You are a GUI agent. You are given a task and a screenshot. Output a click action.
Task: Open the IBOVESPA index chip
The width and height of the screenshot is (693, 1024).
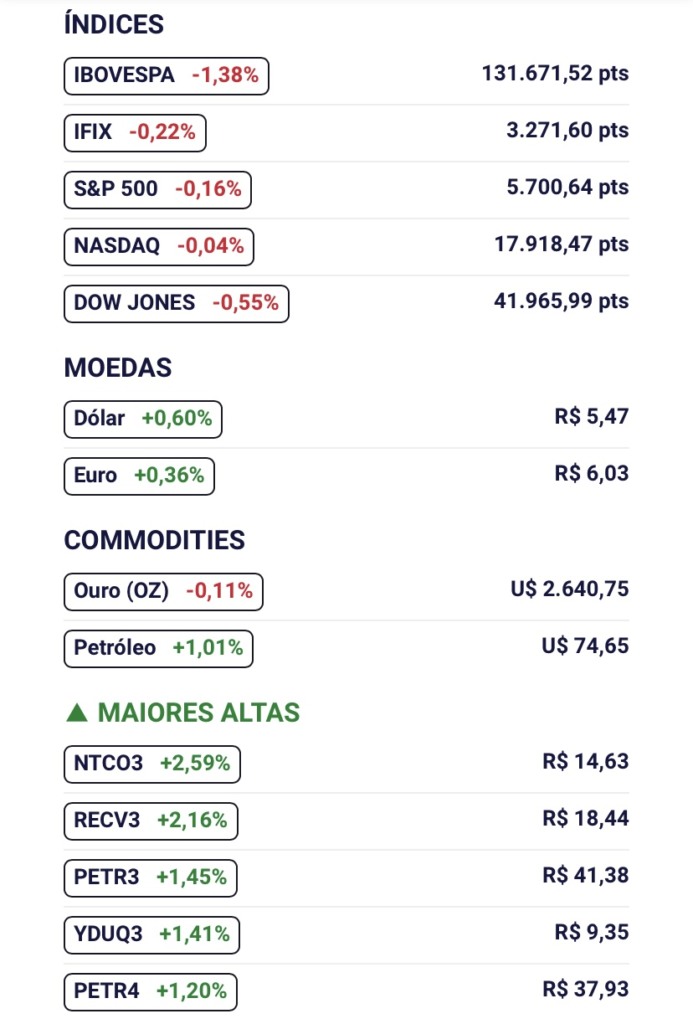pos(166,75)
